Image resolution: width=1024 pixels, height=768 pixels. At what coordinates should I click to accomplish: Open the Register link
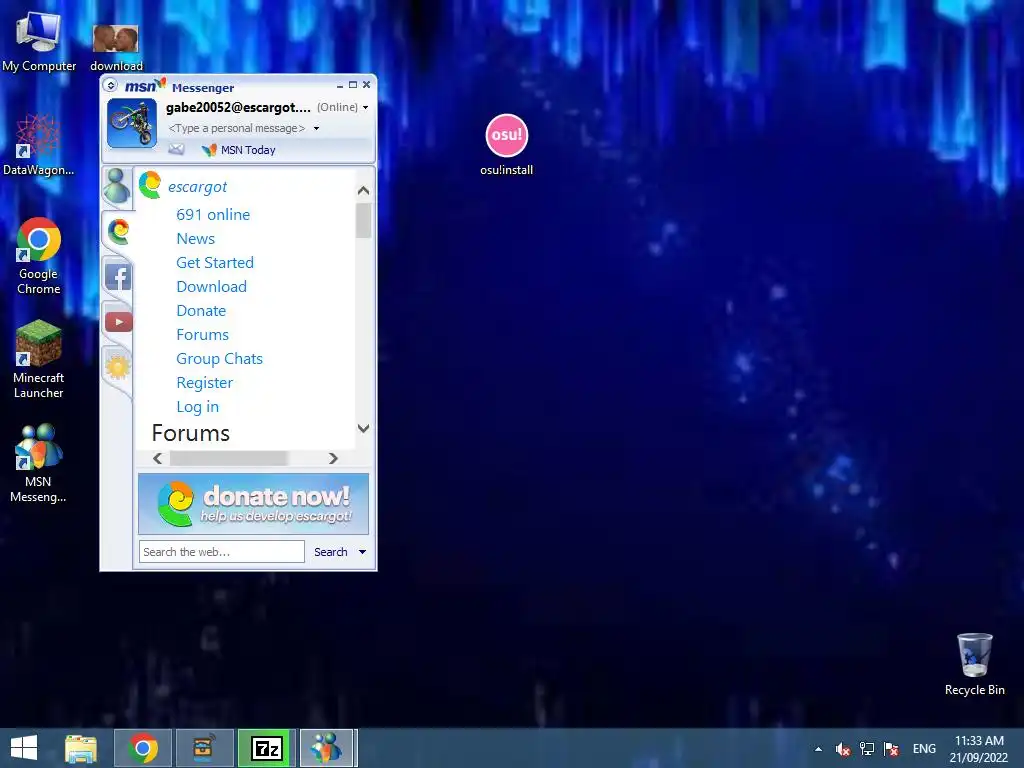[204, 383]
